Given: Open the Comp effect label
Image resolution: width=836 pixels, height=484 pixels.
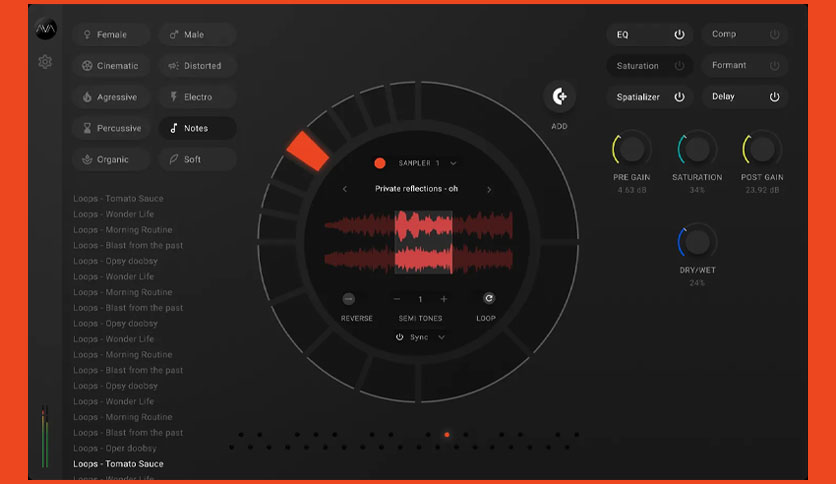Looking at the screenshot, I should coord(724,34).
